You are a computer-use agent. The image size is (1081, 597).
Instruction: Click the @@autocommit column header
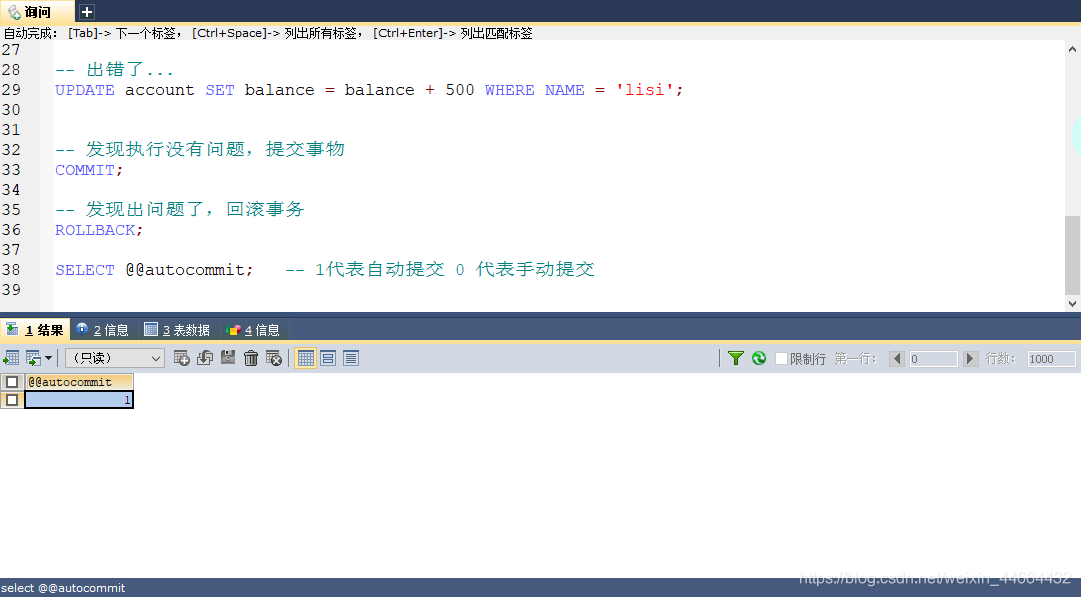pyautogui.click(x=79, y=382)
